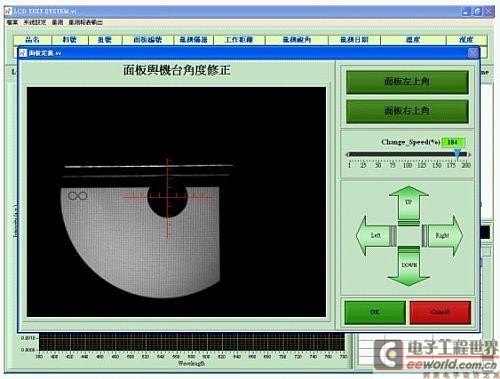This screenshot has width=500, height=379.
Task: Click the Change_Speed slider handle
Action: point(458,154)
